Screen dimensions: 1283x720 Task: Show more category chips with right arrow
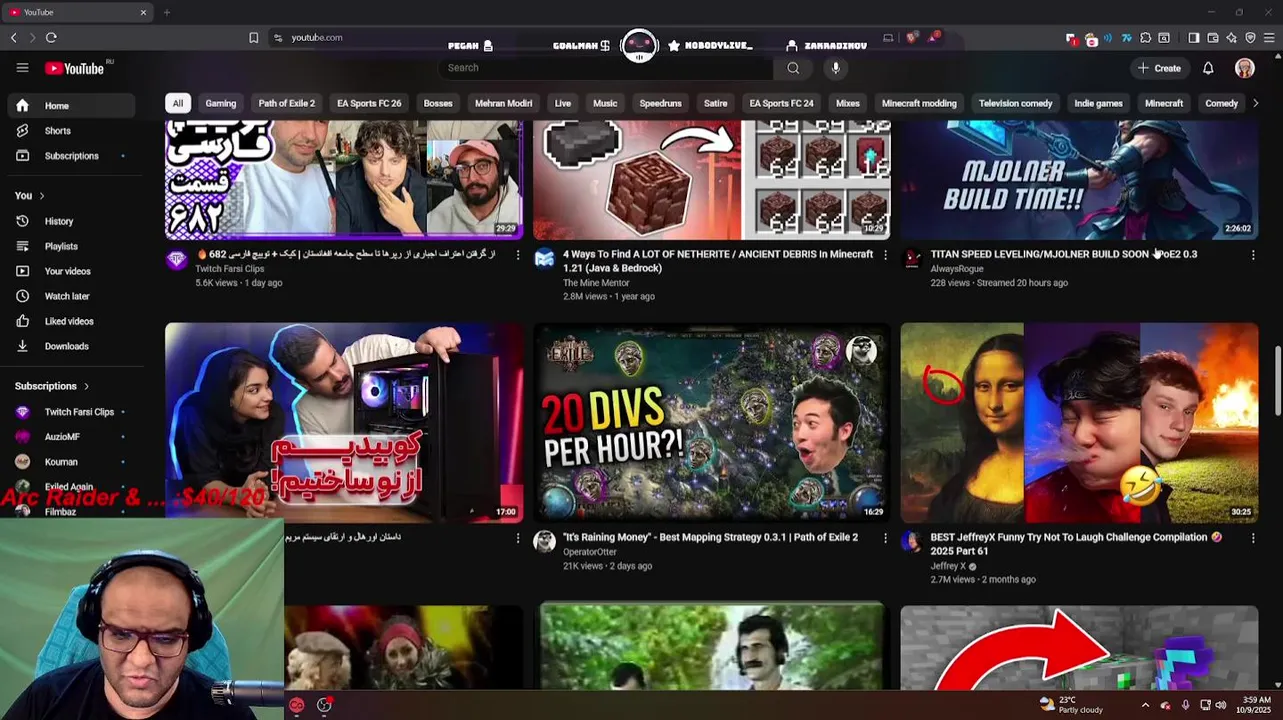tap(1256, 103)
